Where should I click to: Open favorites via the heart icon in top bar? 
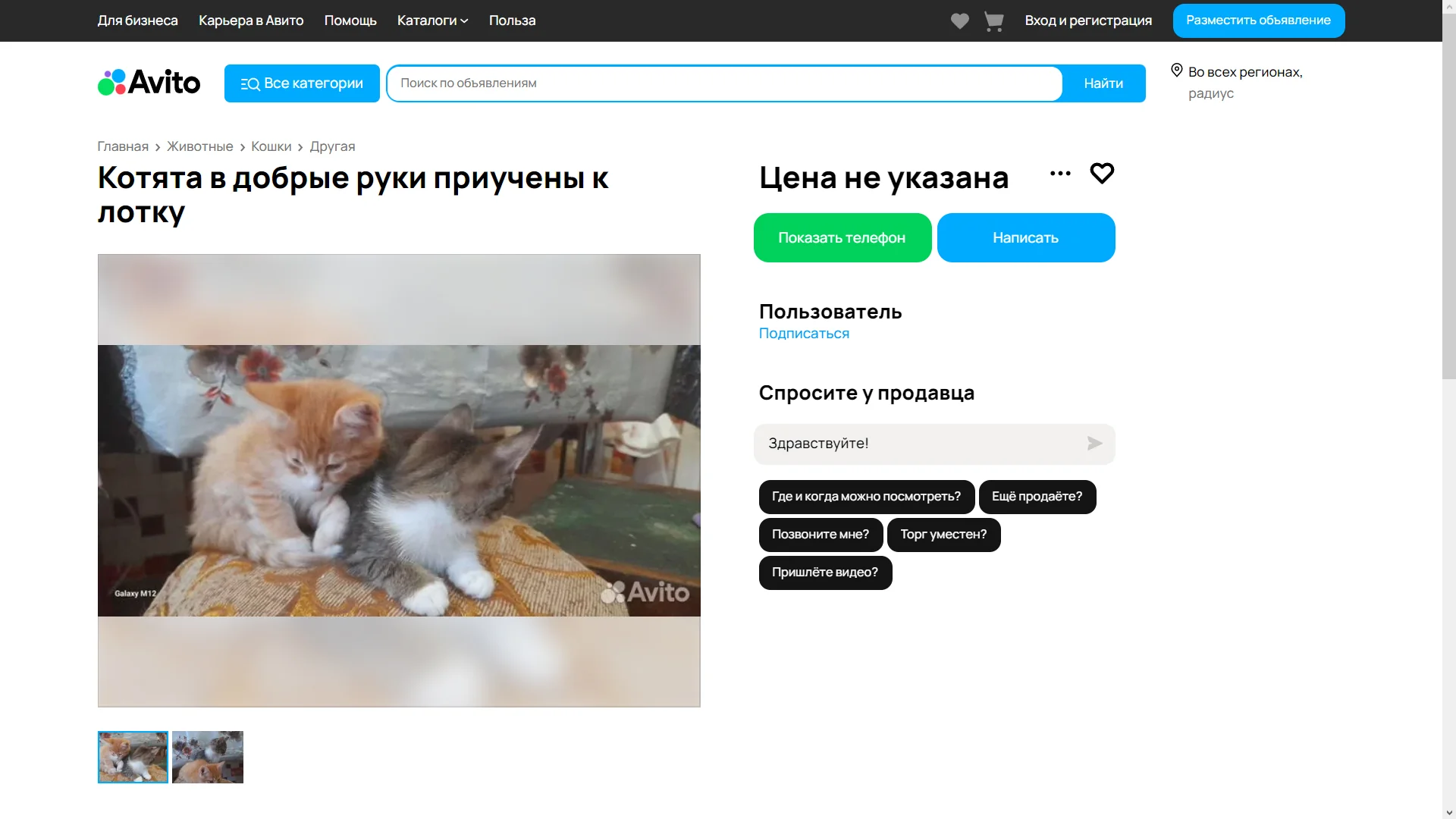(x=959, y=20)
